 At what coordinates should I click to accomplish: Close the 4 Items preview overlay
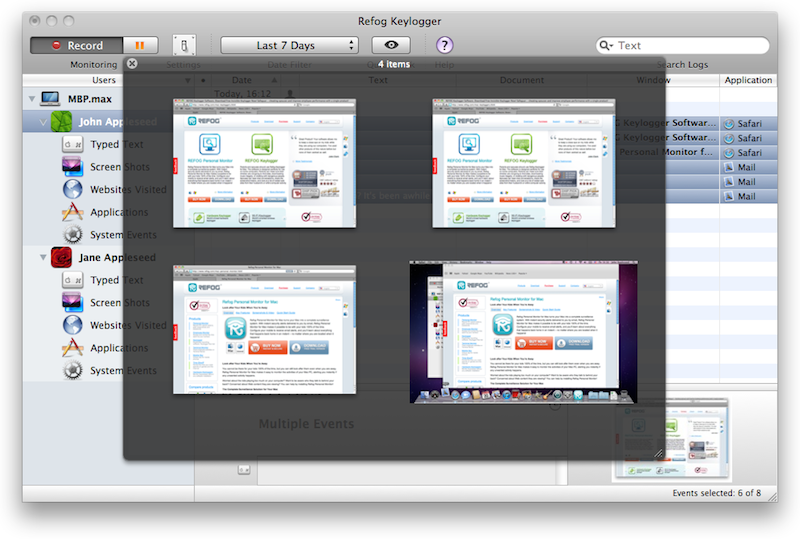tap(132, 64)
